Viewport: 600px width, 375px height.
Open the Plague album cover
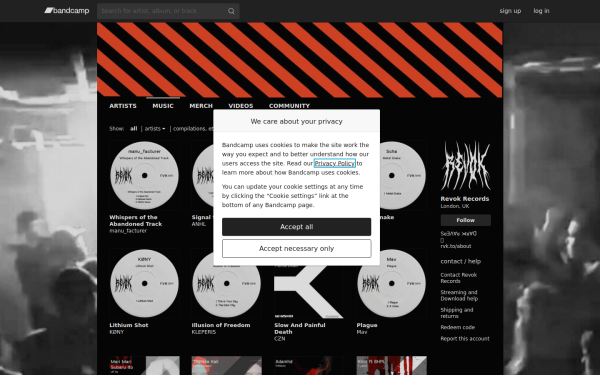tap(391, 284)
